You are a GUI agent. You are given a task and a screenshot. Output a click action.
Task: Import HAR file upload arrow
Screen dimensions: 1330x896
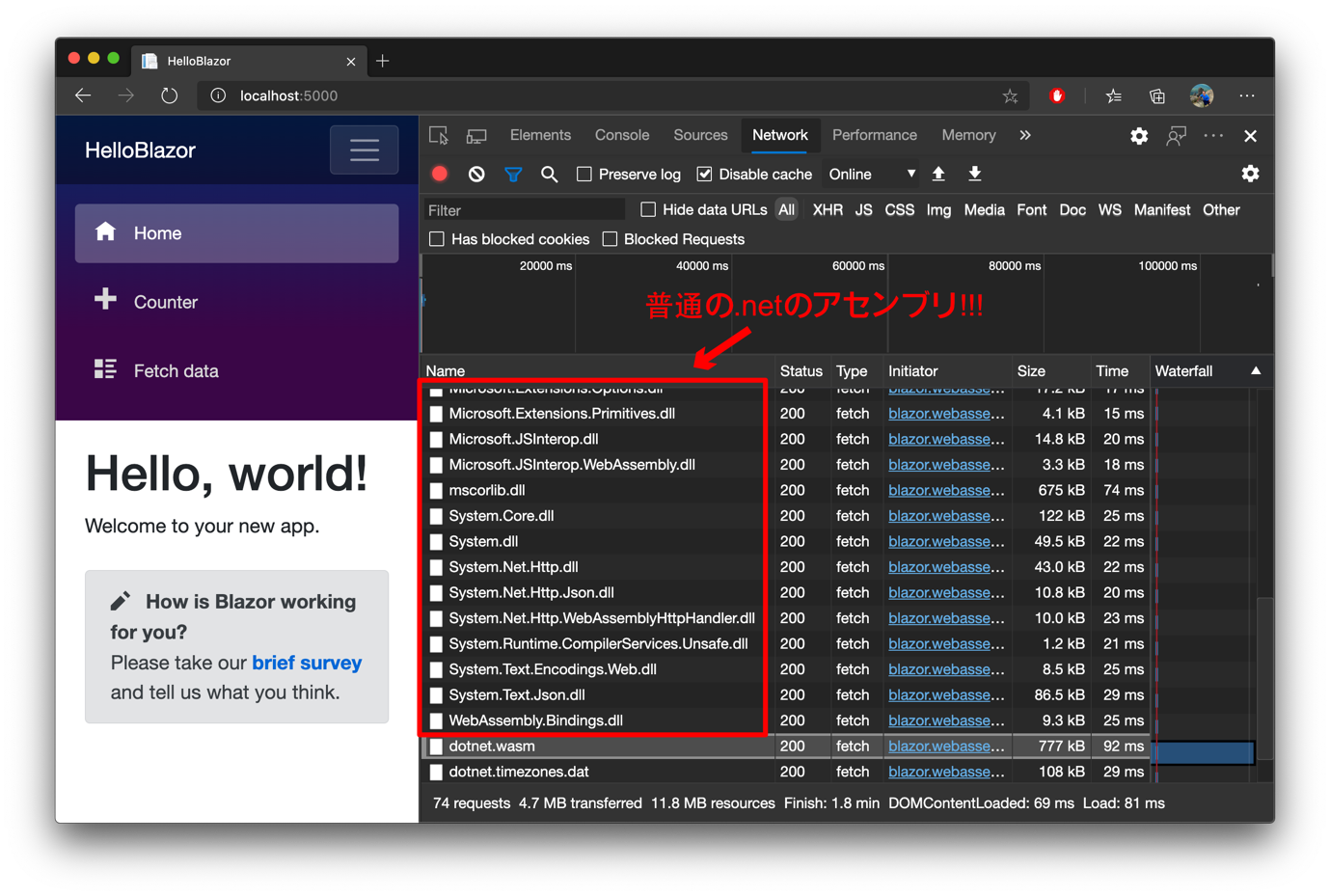click(938, 174)
